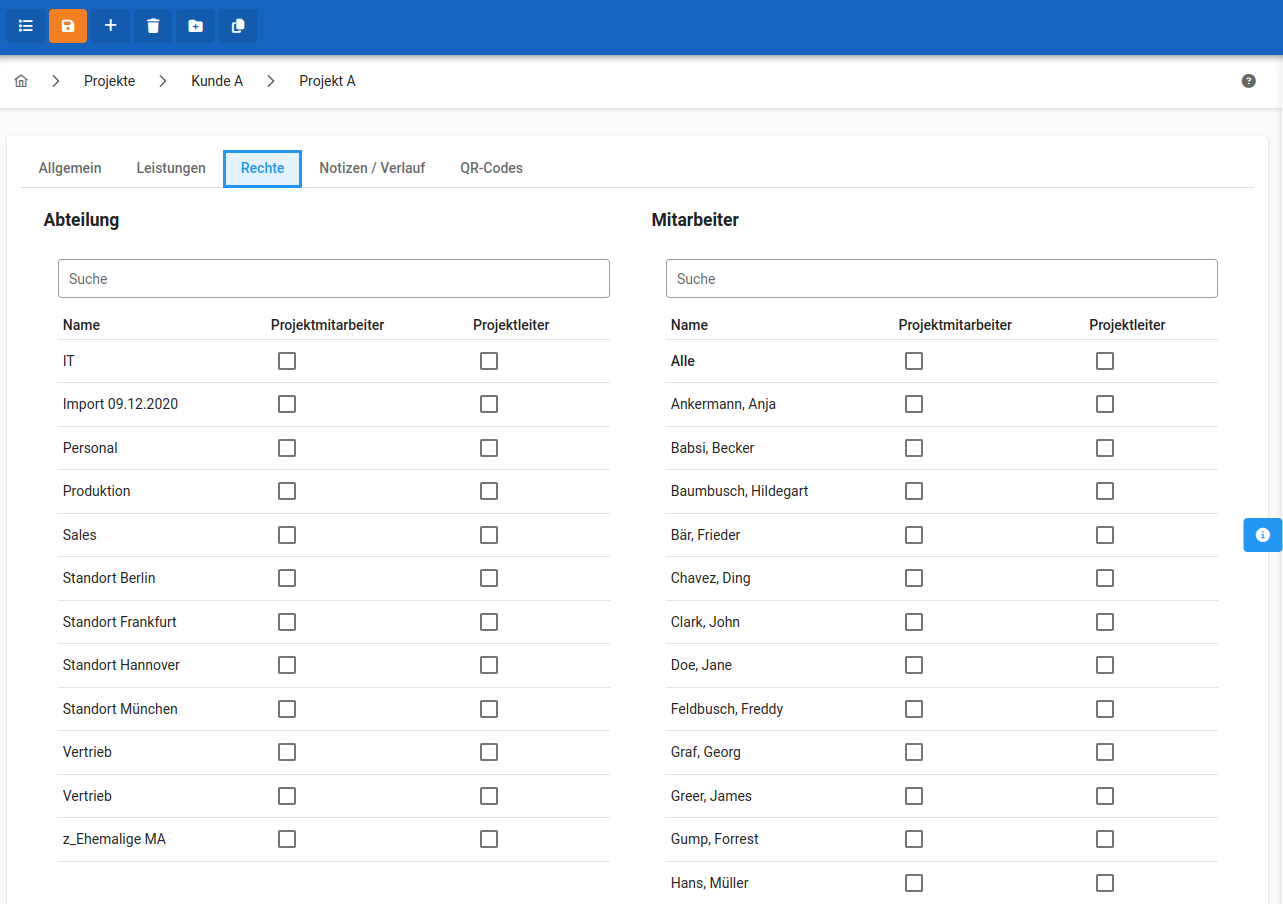Click Mitarbeiter table Projektleiter column header
Image resolution: width=1283 pixels, height=904 pixels.
(x=1127, y=325)
